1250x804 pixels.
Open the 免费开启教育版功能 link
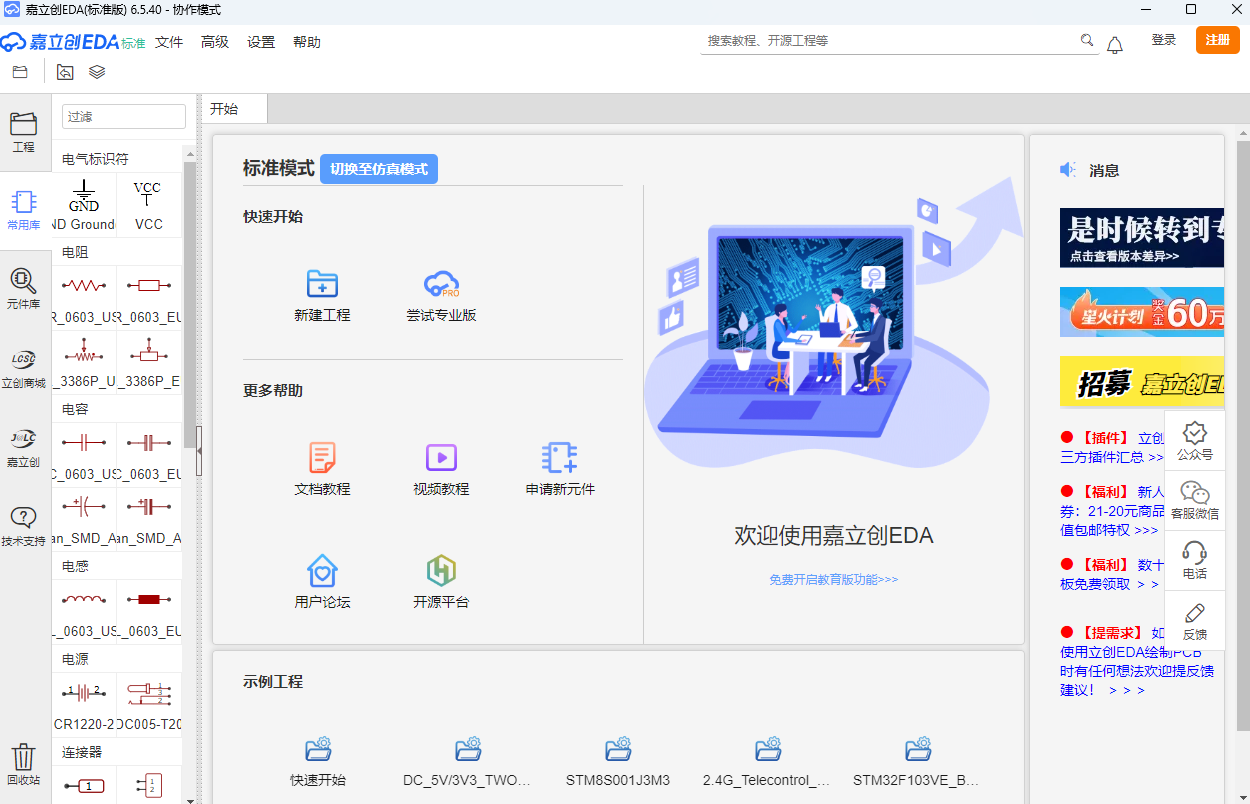(833, 579)
